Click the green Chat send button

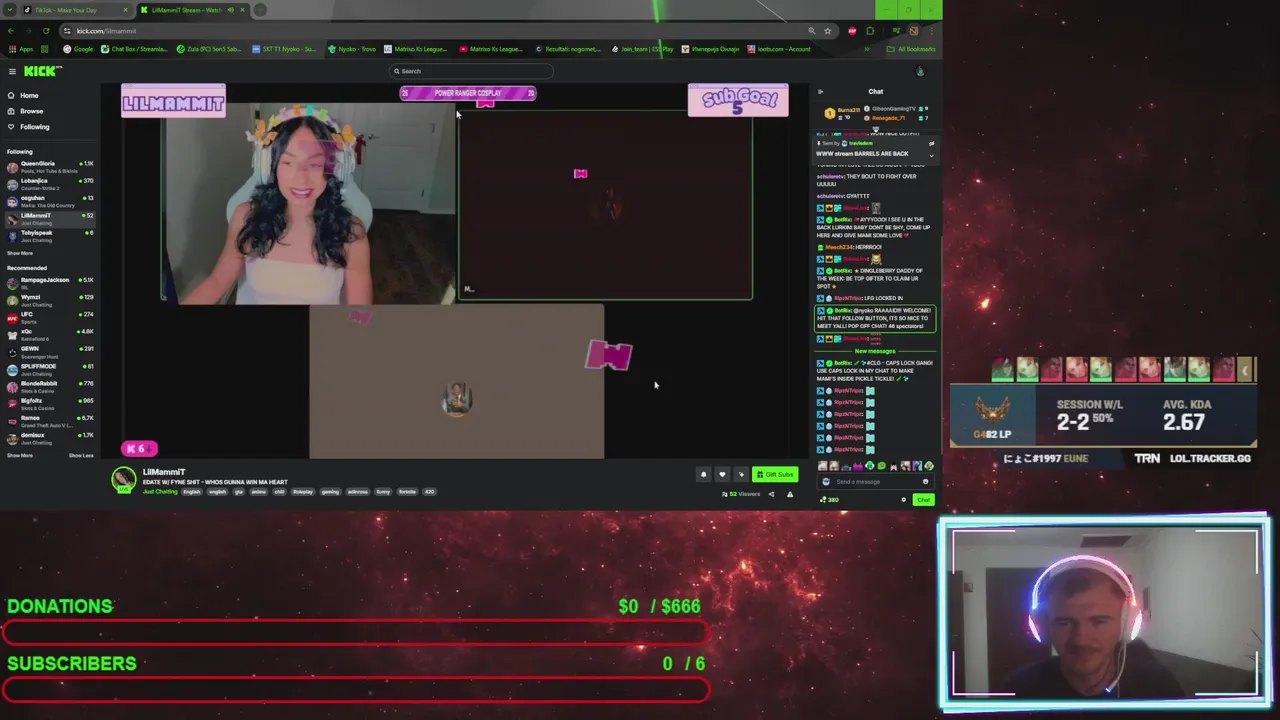(x=923, y=500)
